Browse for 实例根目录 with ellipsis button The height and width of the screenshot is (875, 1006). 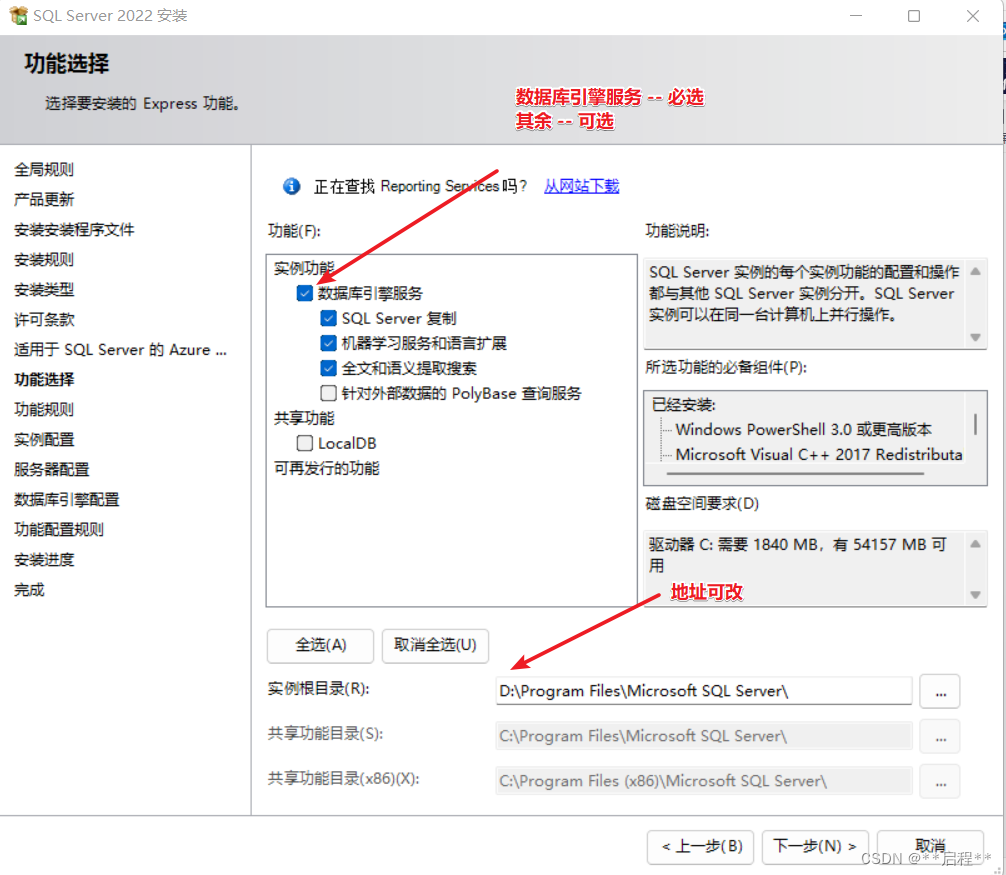940,692
